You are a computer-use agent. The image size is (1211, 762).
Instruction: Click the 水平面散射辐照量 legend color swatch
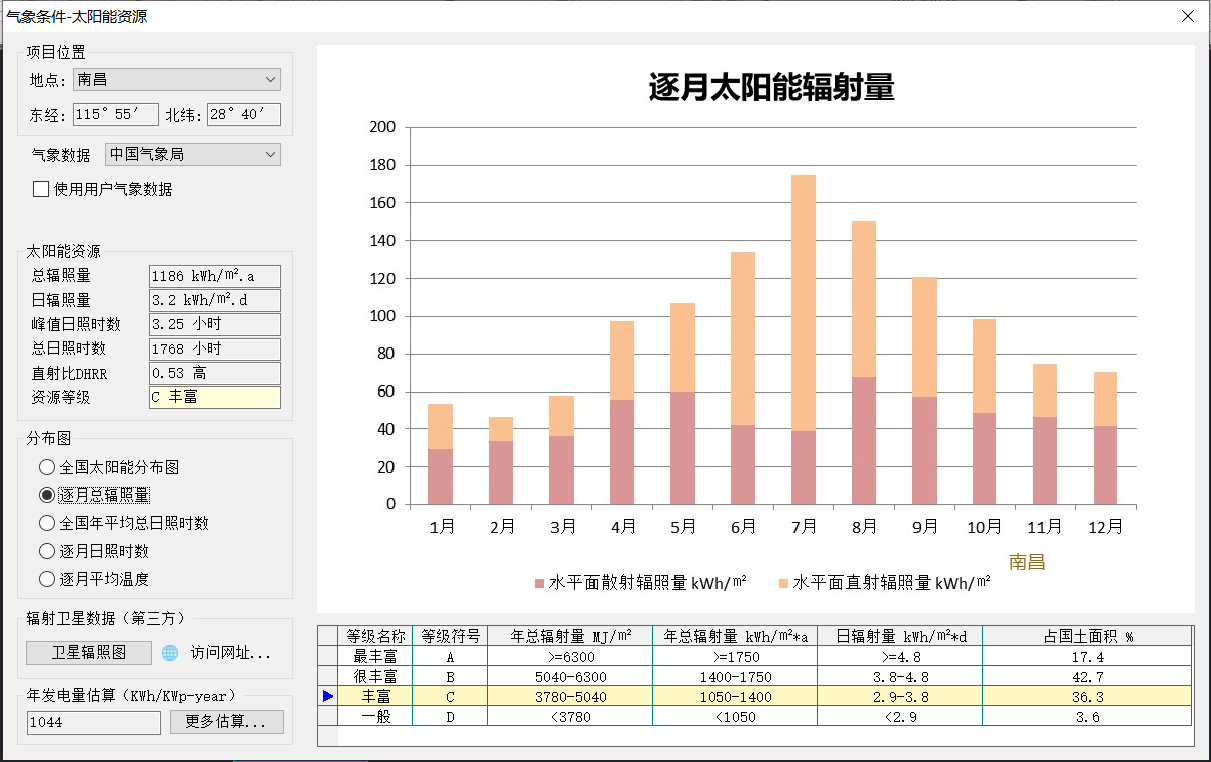click(539, 583)
